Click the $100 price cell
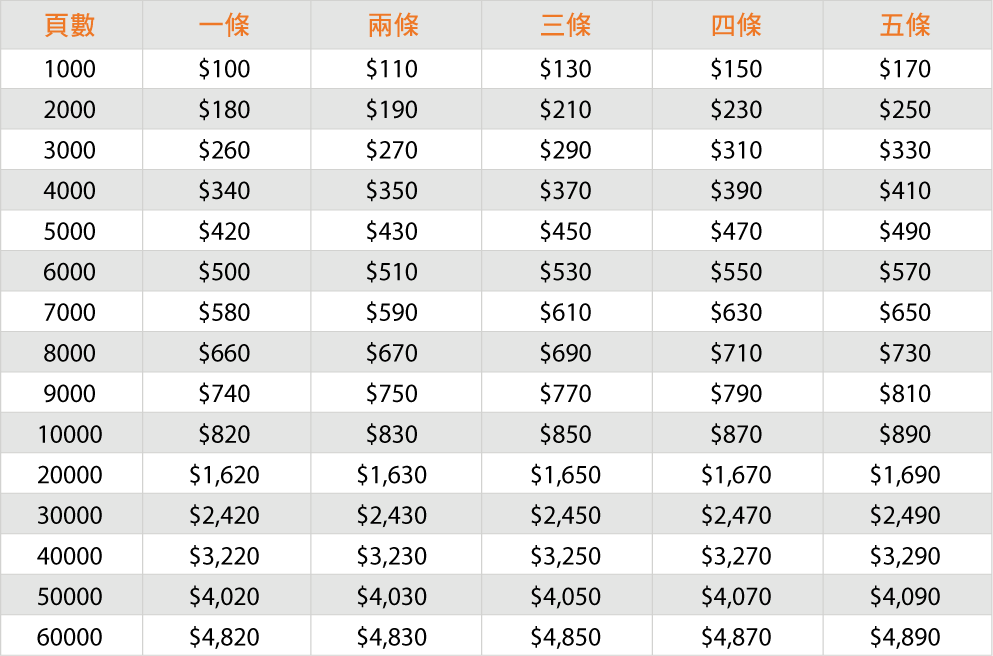This screenshot has width=993, height=656. click(x=224, y=68)
